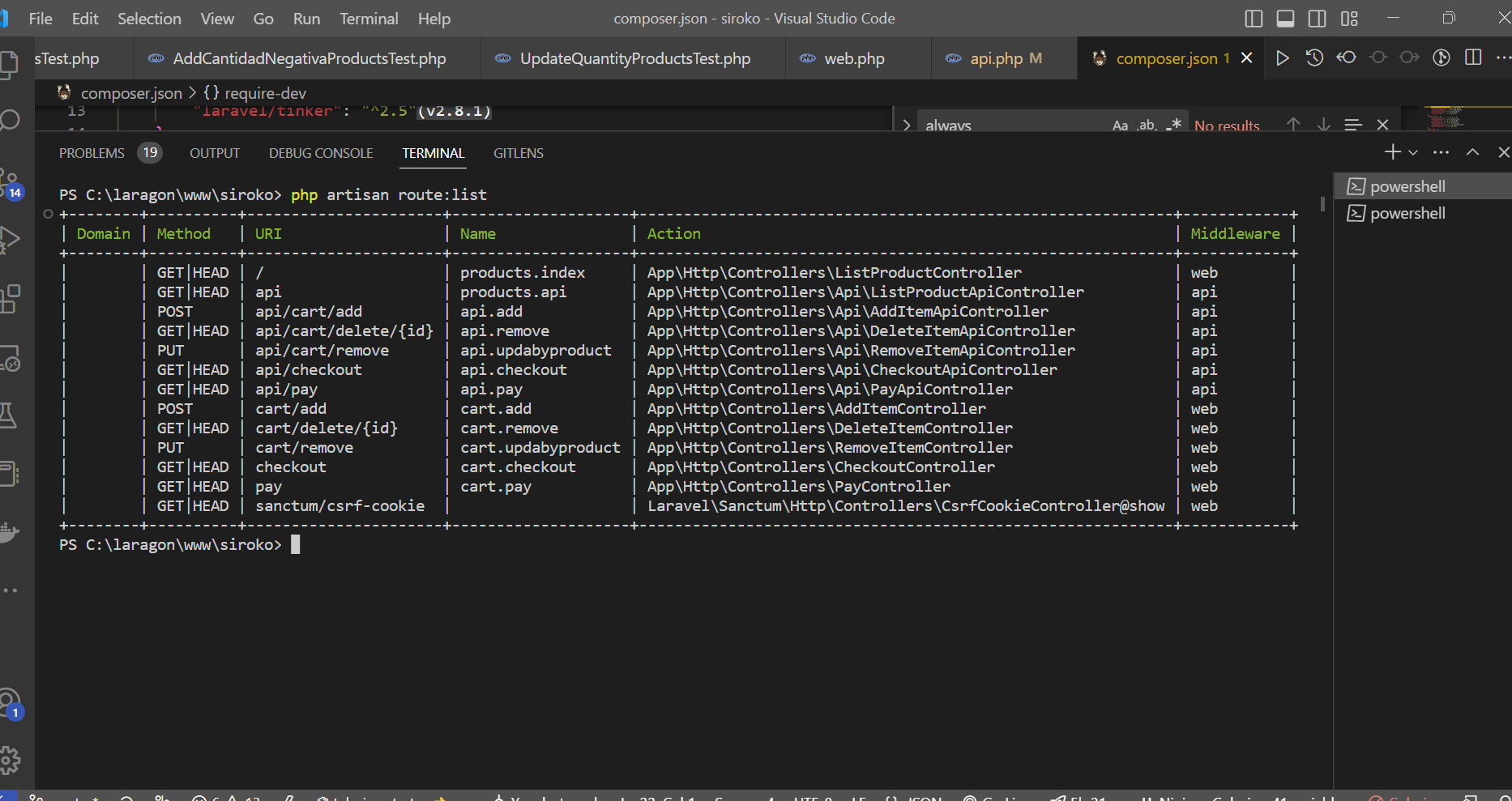Toggle match case in the find widget
This screenshot has height=801, width=1512.
(1120, 124)
